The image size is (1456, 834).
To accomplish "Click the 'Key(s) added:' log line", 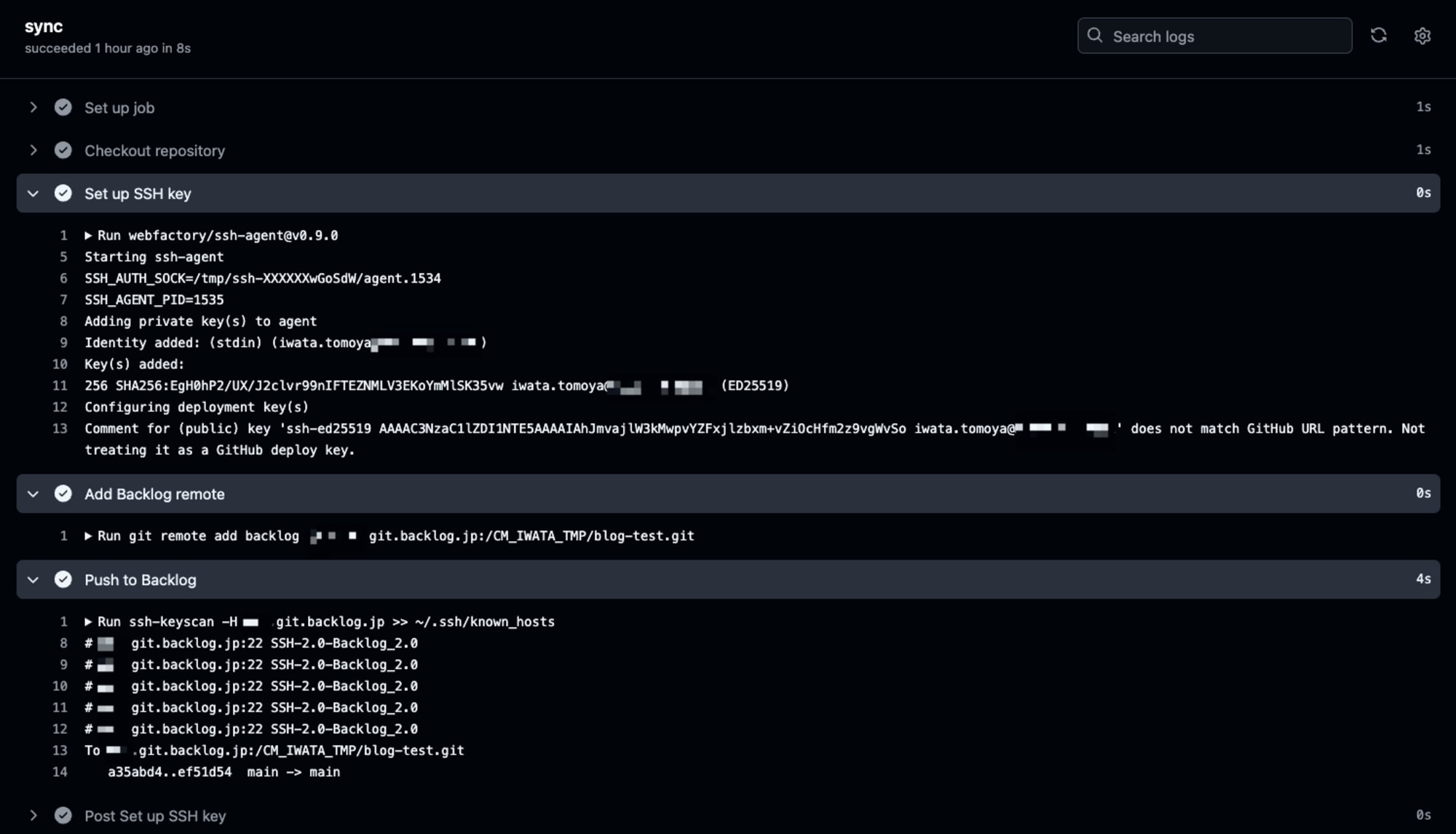I will point(134,364).
